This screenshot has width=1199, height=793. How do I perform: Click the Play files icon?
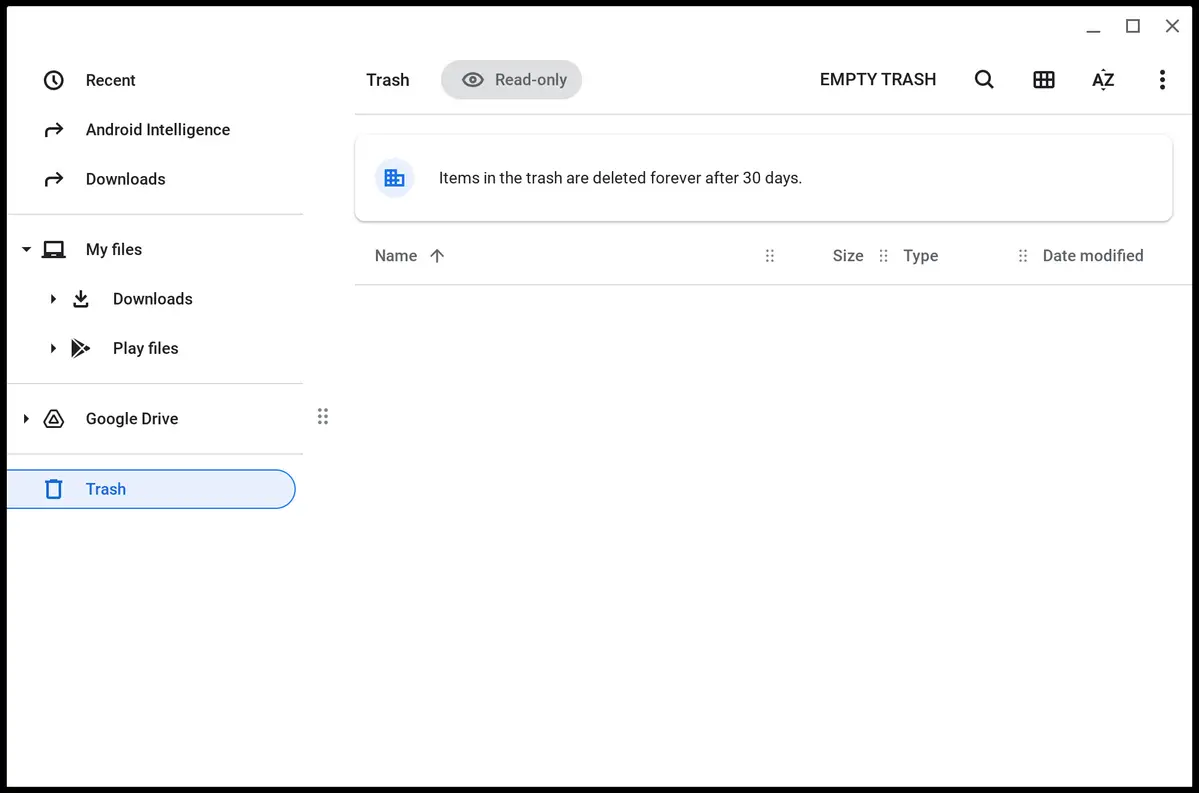[x=81, y=348]
